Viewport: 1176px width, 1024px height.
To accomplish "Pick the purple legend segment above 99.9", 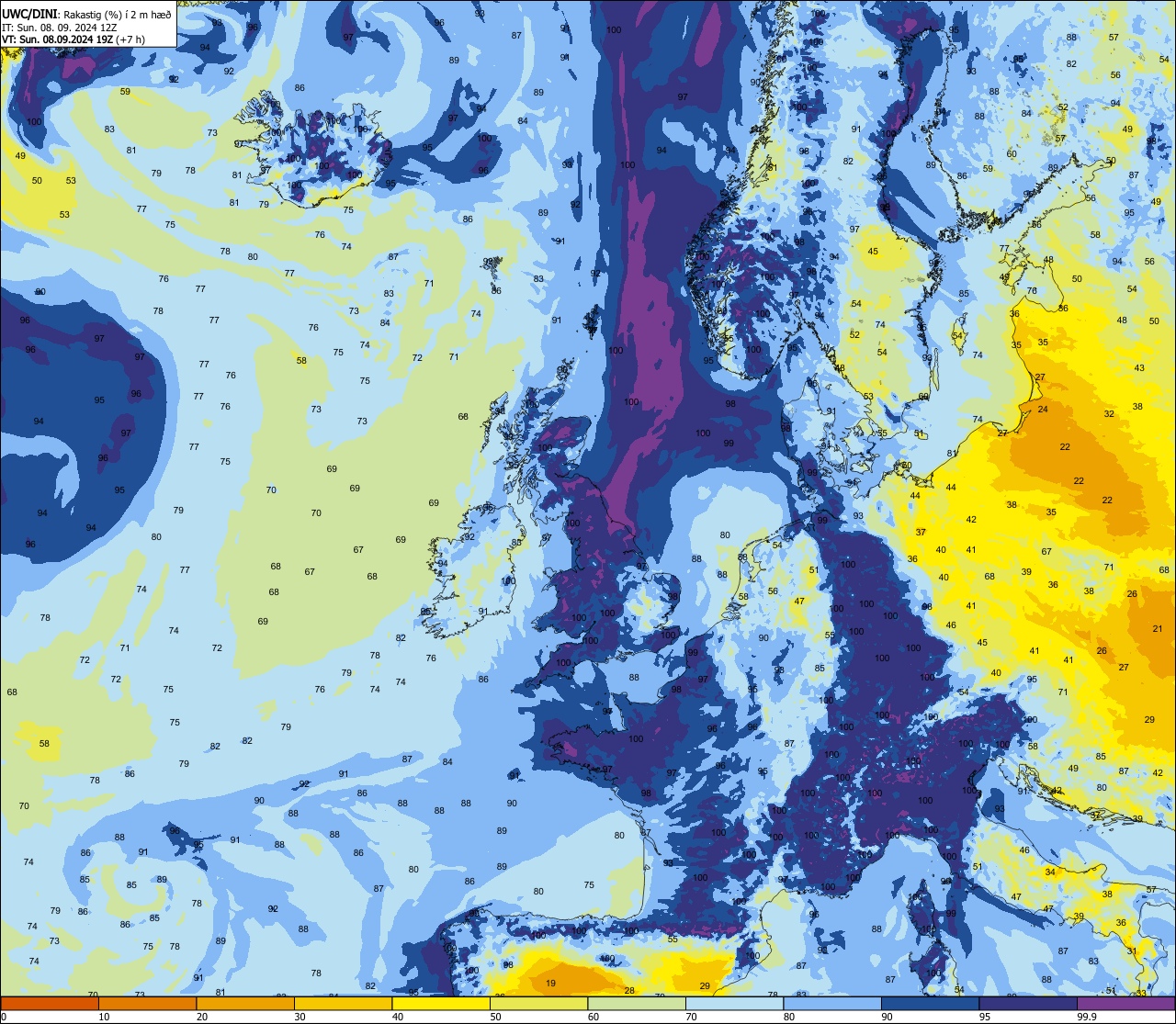I will (1126, 1003).
